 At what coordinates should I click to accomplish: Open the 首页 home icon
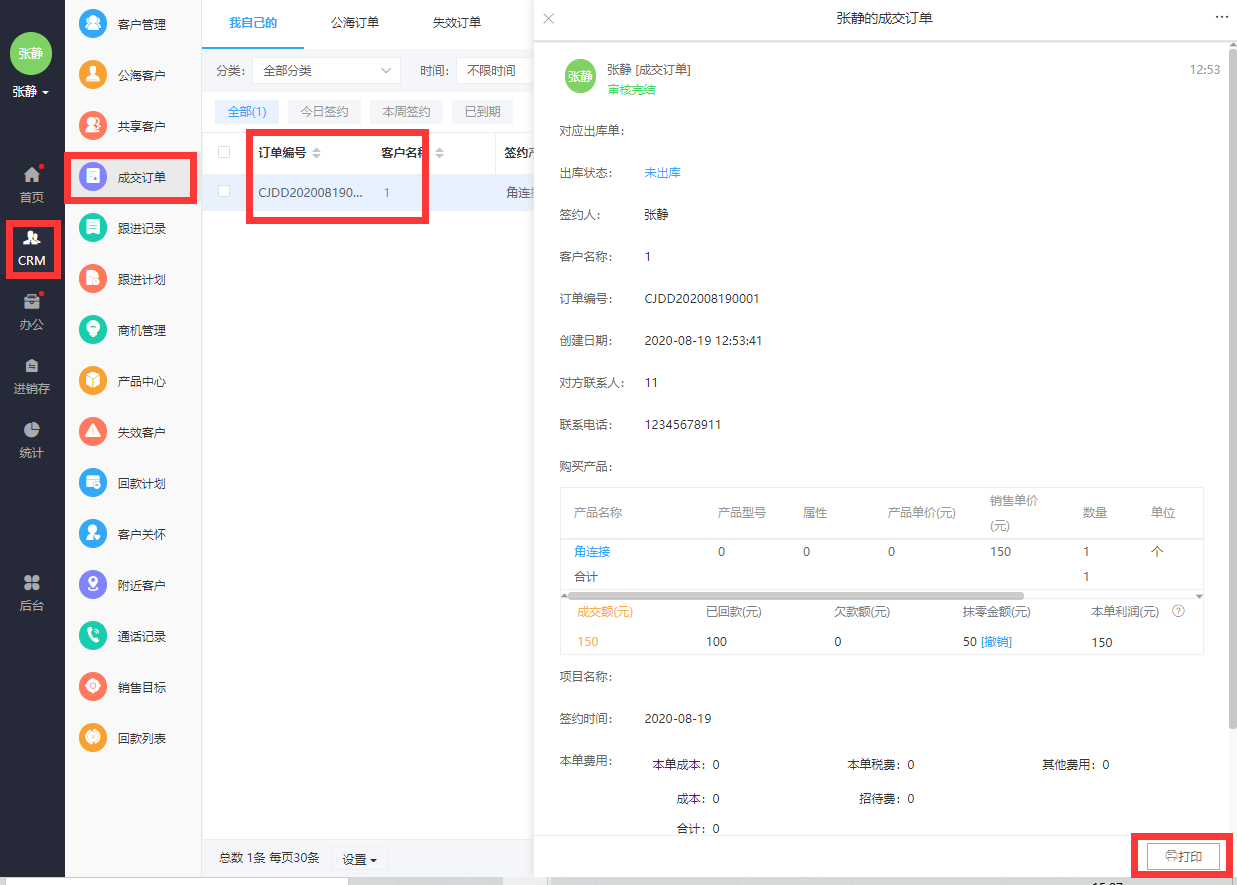[32, 175]
